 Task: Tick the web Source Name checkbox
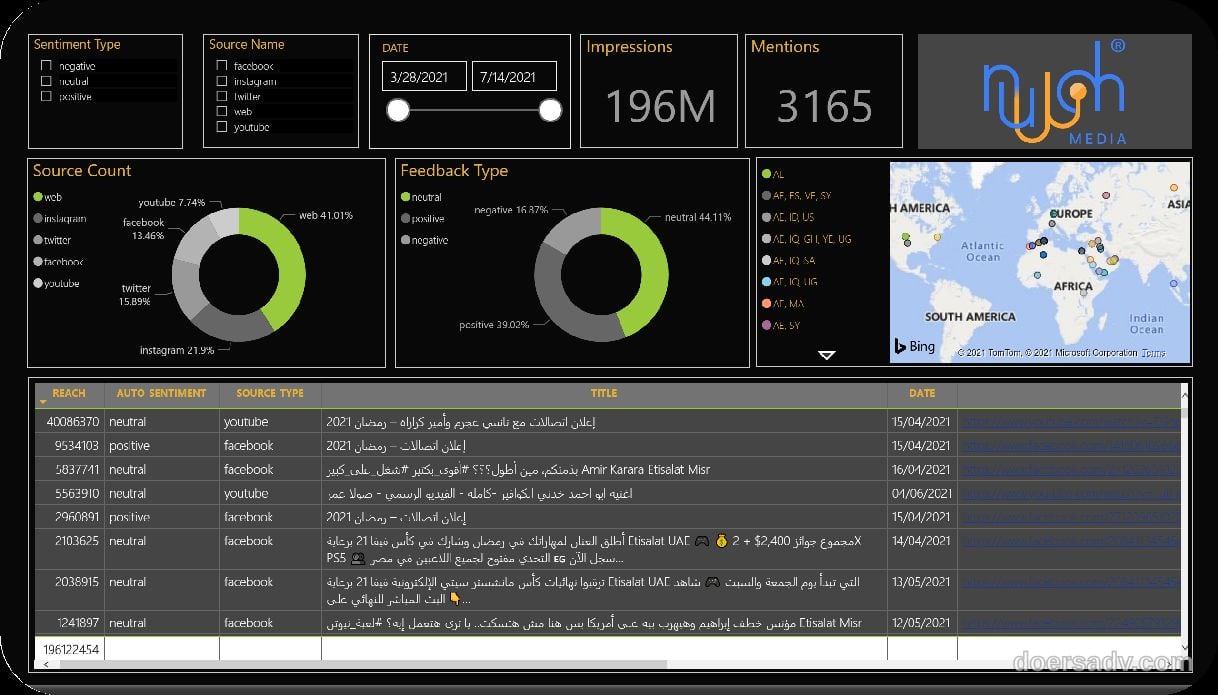pyautogui.click(x=221, y=112)
